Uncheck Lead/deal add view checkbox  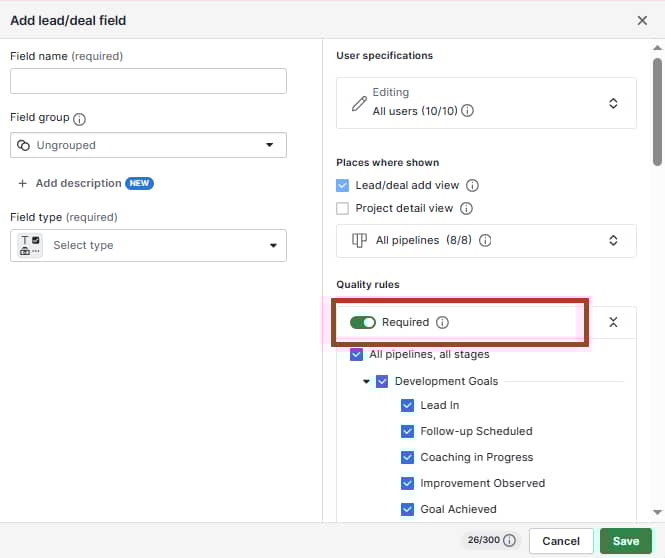[x=342, y=185]
